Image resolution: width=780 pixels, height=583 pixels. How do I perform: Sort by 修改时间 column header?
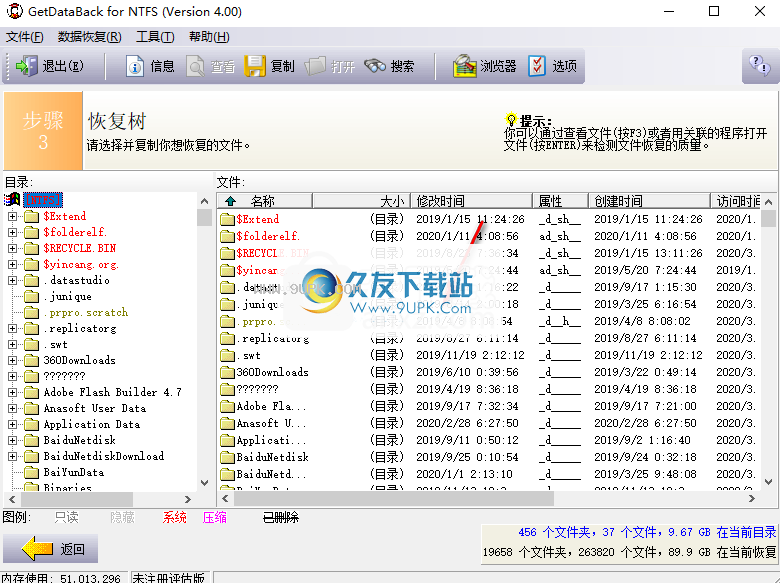(x=472, y=201)
